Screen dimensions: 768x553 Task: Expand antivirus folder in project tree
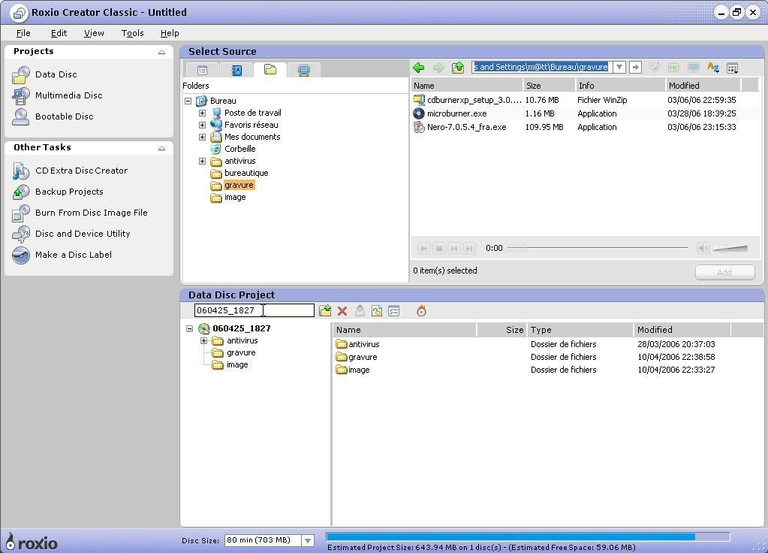pyautogui.click(x=204, y=340)
